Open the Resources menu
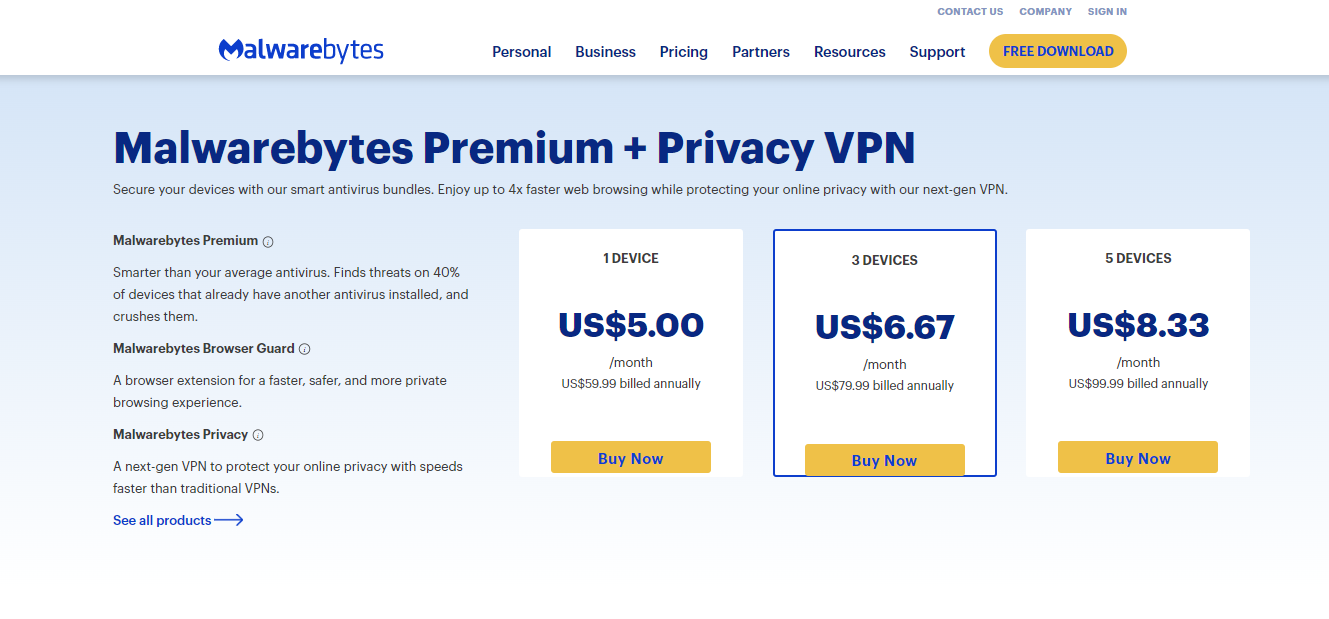 click(x=850, y=52)
